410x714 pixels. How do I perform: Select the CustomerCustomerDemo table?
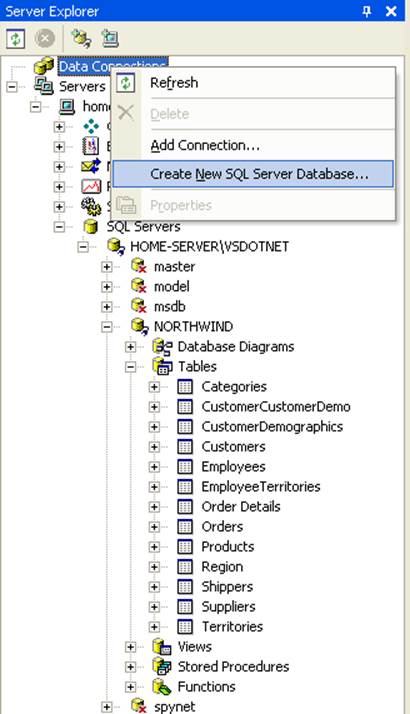tap(276, 407)
